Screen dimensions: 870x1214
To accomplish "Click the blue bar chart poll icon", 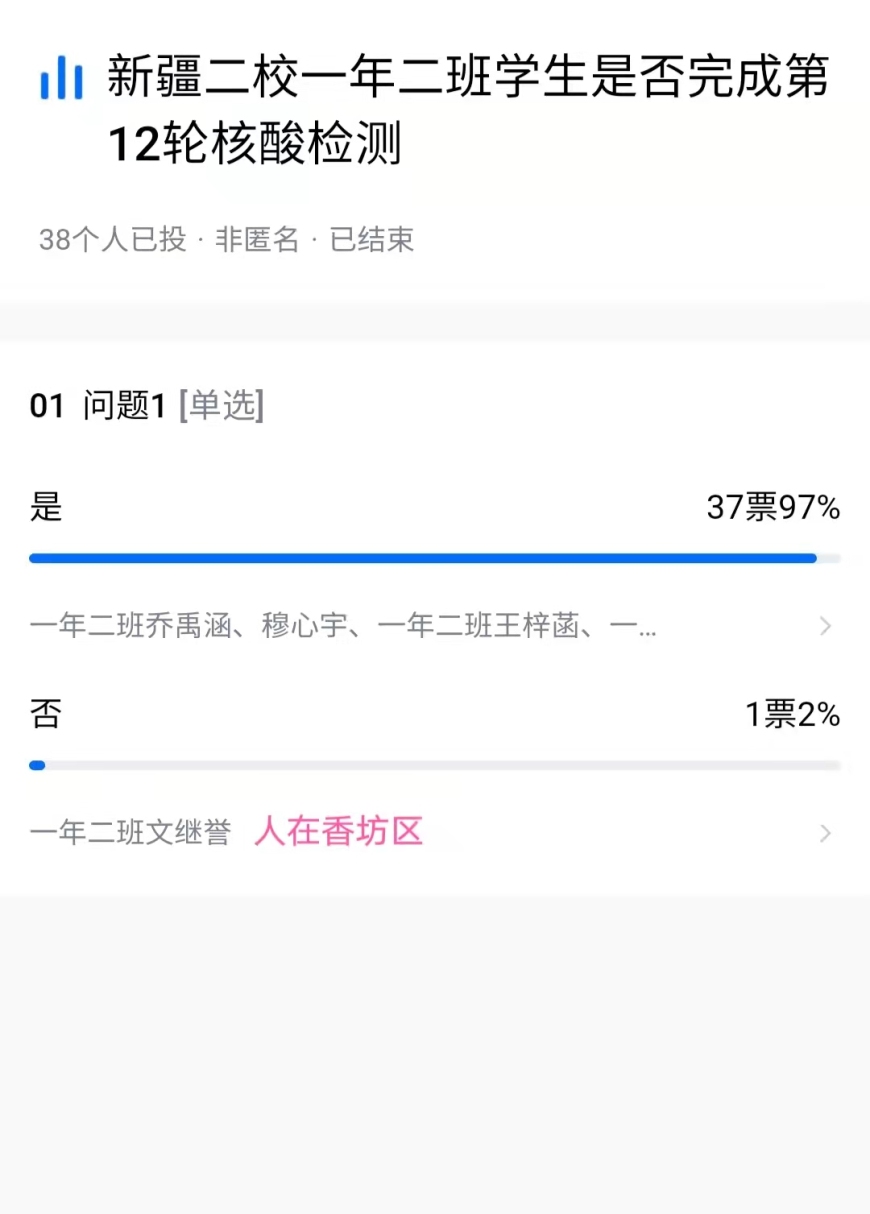I will coord(61,78).
